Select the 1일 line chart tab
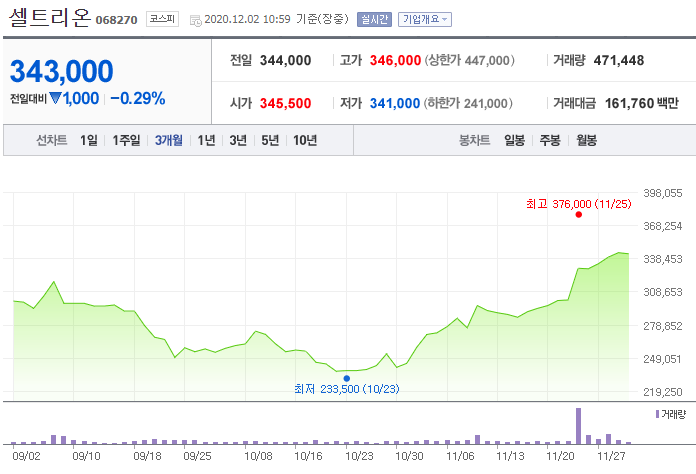Image resolution: width=696 pixels, height=474 pixels. 89,140
